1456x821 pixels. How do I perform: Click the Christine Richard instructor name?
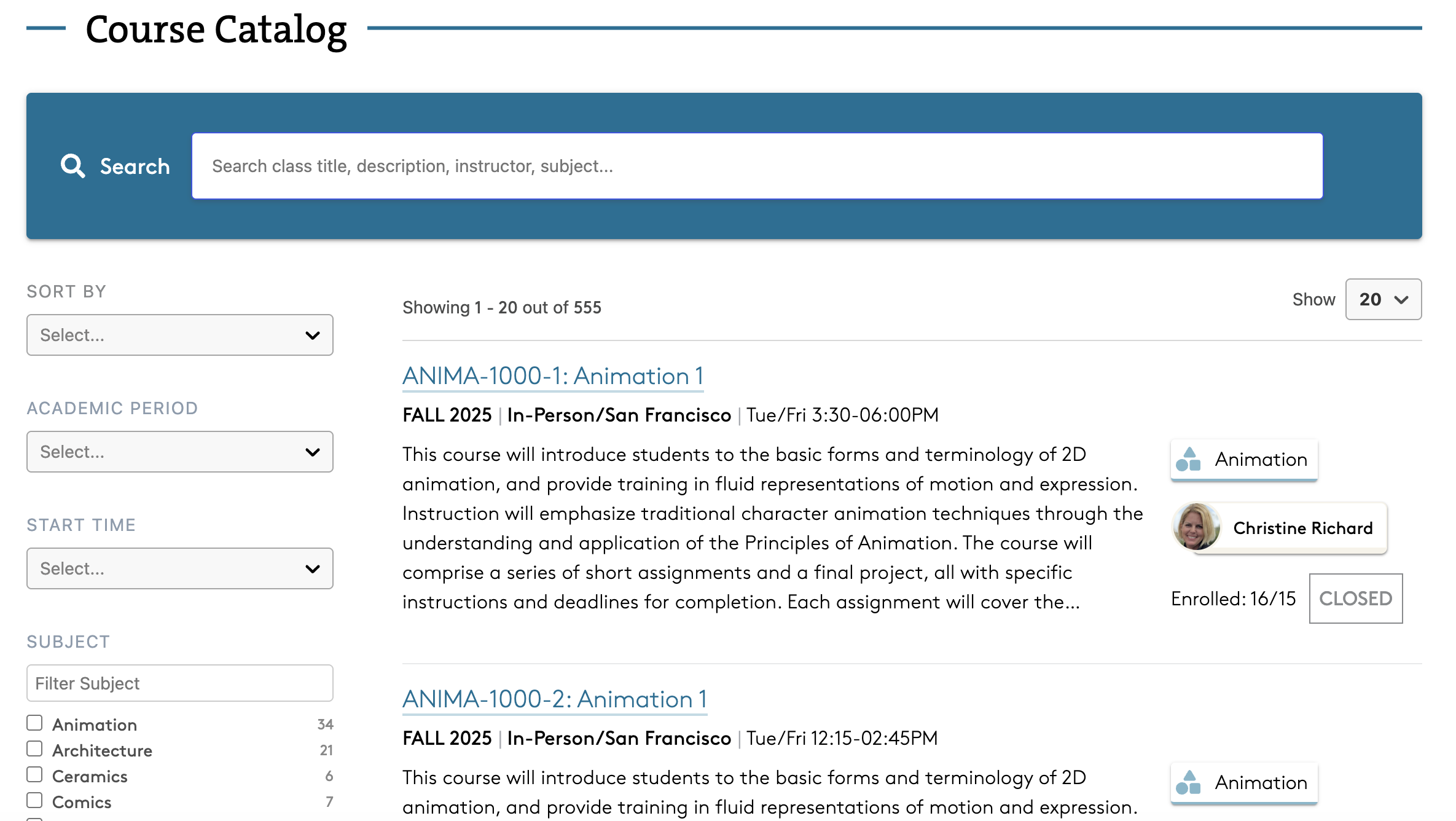[1302, 528]
